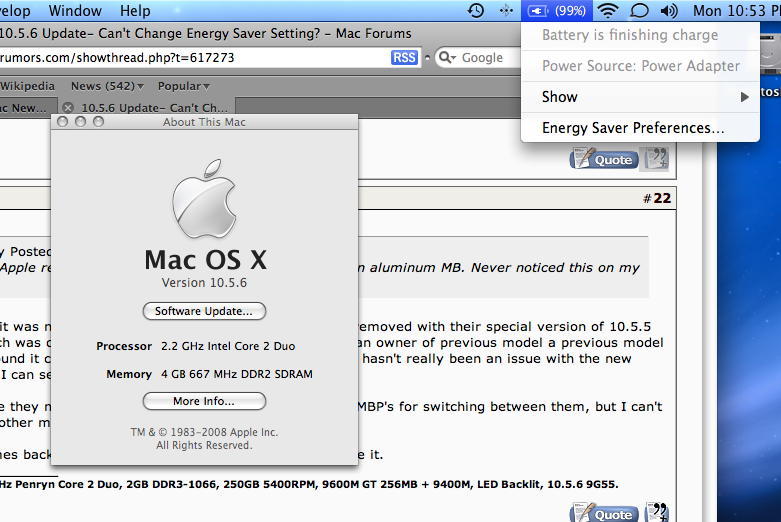Open the News (542) bookmarks dropdown
Screen dimensions: 781x522
(x=107, y=86)
